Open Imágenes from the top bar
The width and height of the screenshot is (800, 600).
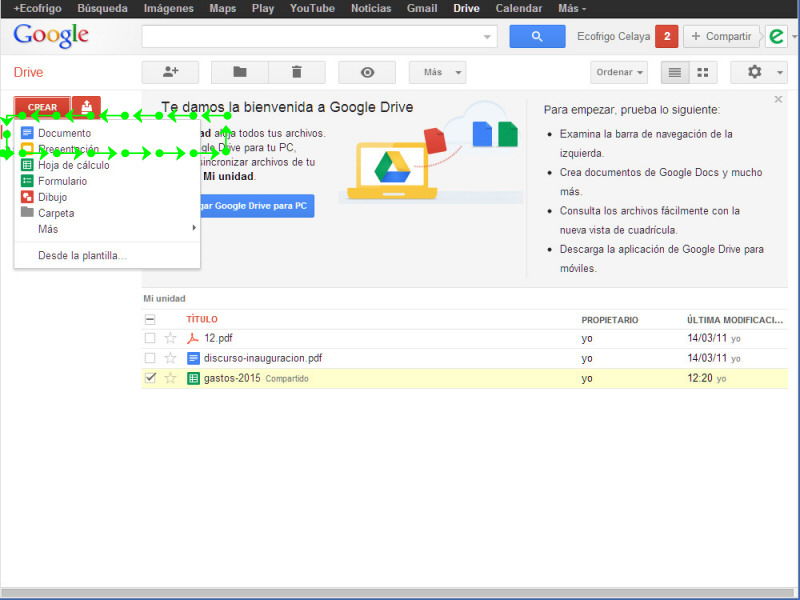point(168,9)
